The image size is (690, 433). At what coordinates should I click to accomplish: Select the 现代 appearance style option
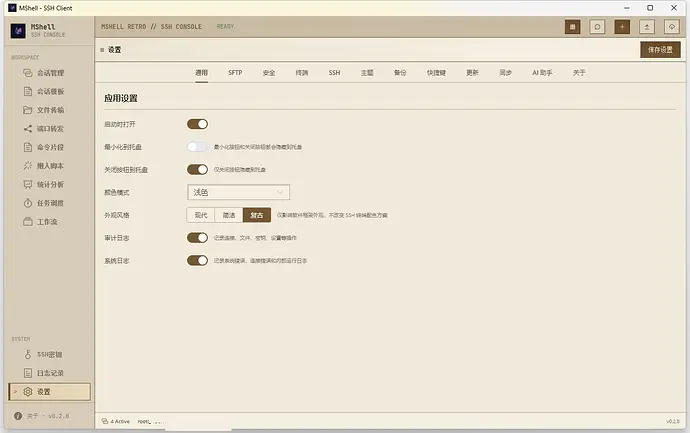point(201,215)
